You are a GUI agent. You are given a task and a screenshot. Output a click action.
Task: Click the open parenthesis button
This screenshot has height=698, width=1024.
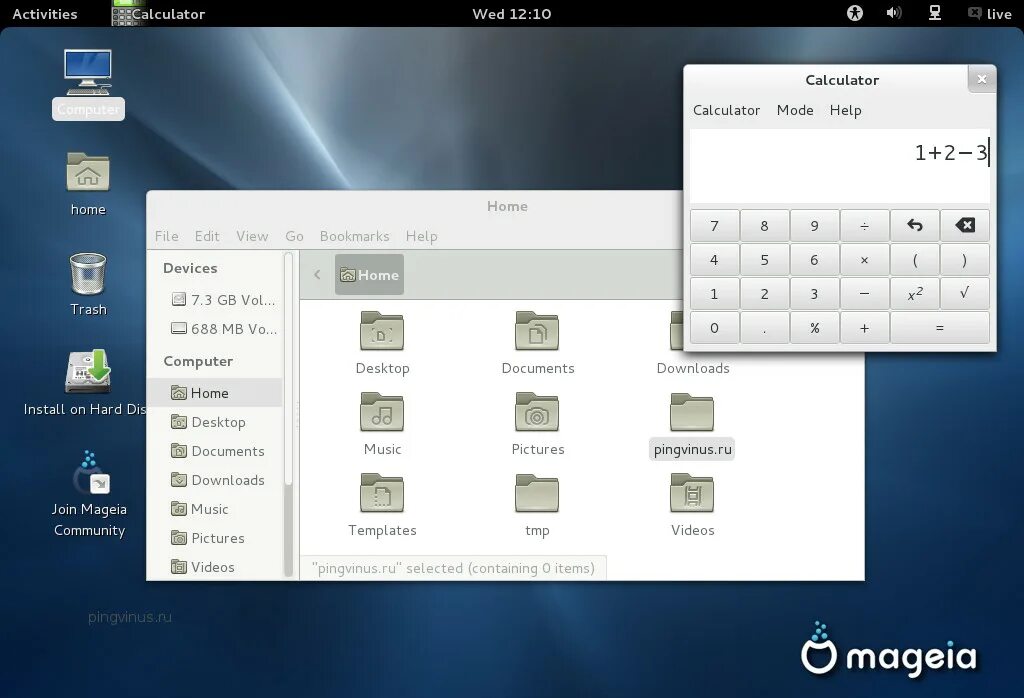(x=915, y=260)
